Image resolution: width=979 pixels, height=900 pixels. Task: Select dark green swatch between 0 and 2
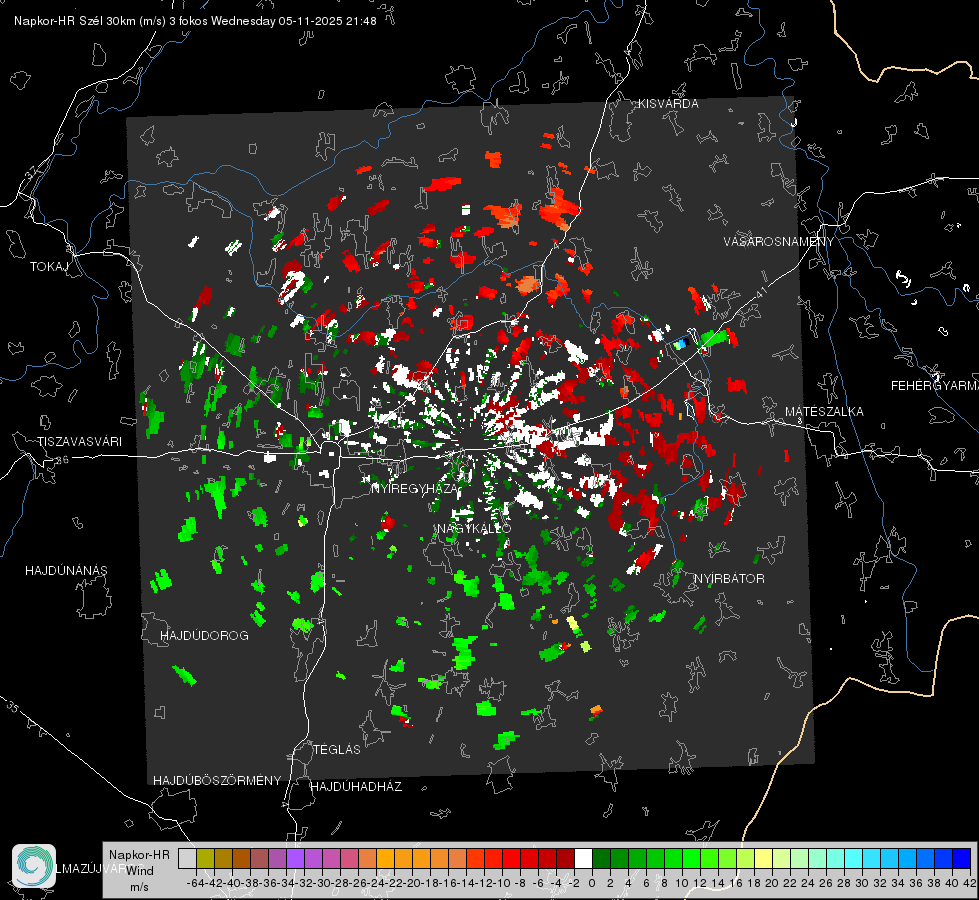pyautogui.click(x=601, y=858)
